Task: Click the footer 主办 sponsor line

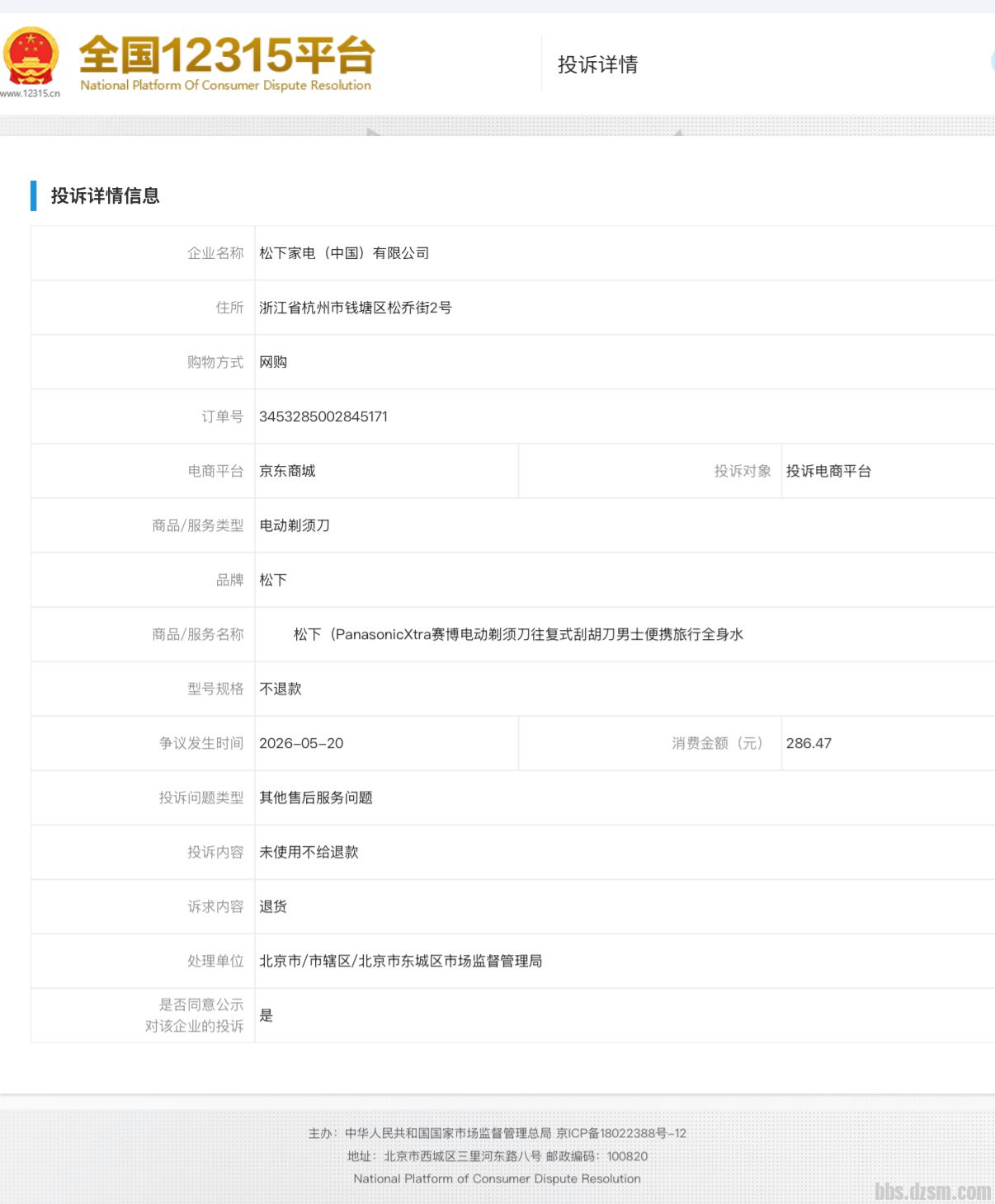Action: point(429,1133)
